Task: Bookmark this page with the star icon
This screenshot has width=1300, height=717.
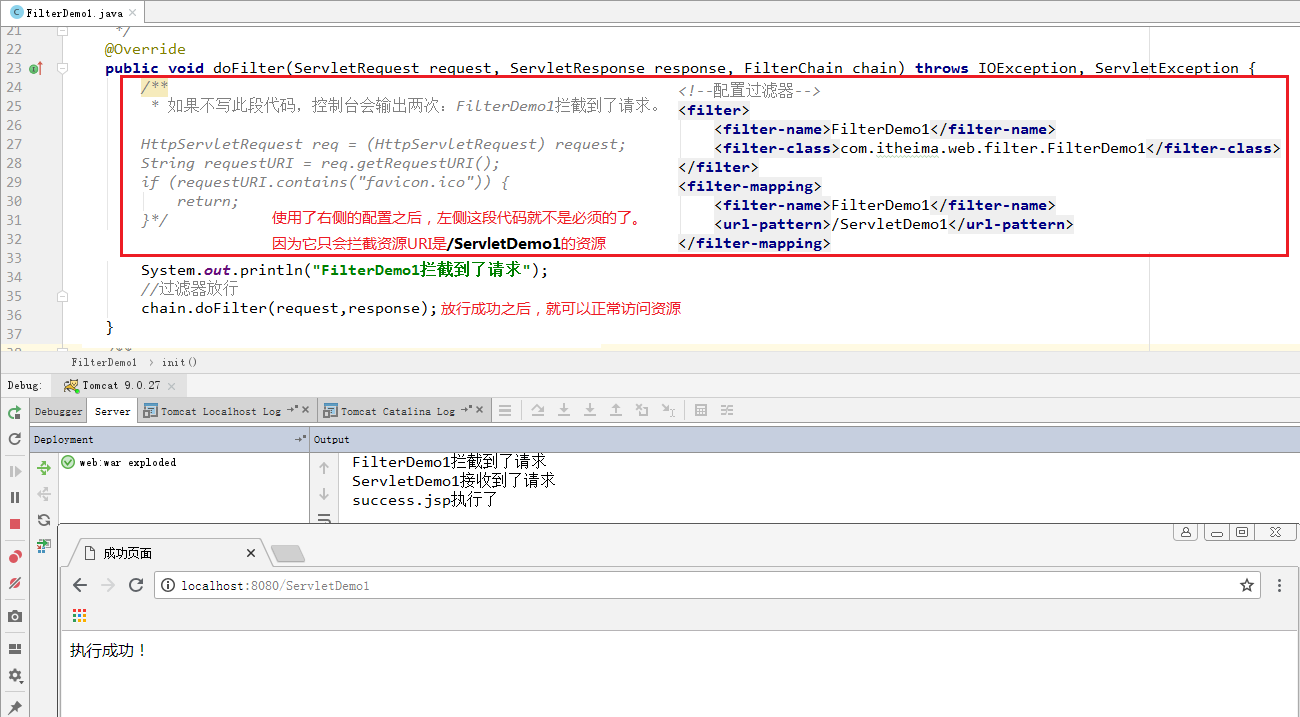Action: click(1246, 585)
